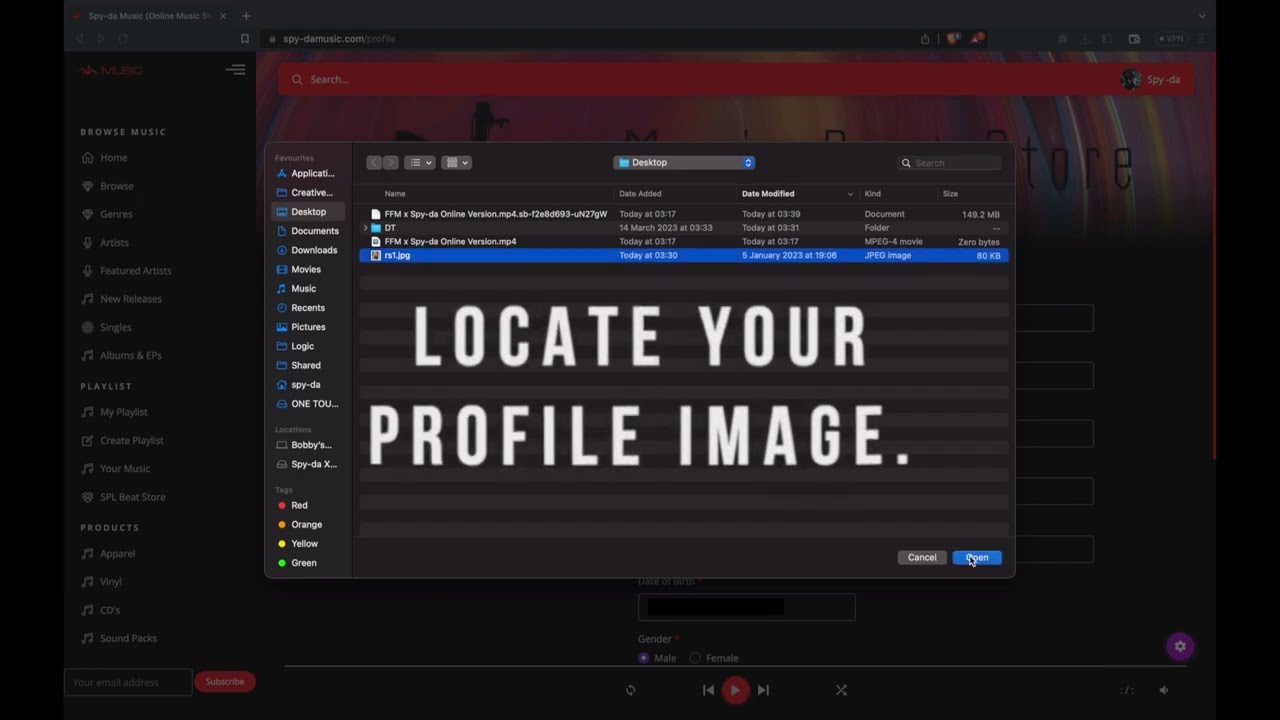Viewport: 1280px width, 720px height.
Task: Toggle shuffle in the music player
Action: click(x=841, y=690)
